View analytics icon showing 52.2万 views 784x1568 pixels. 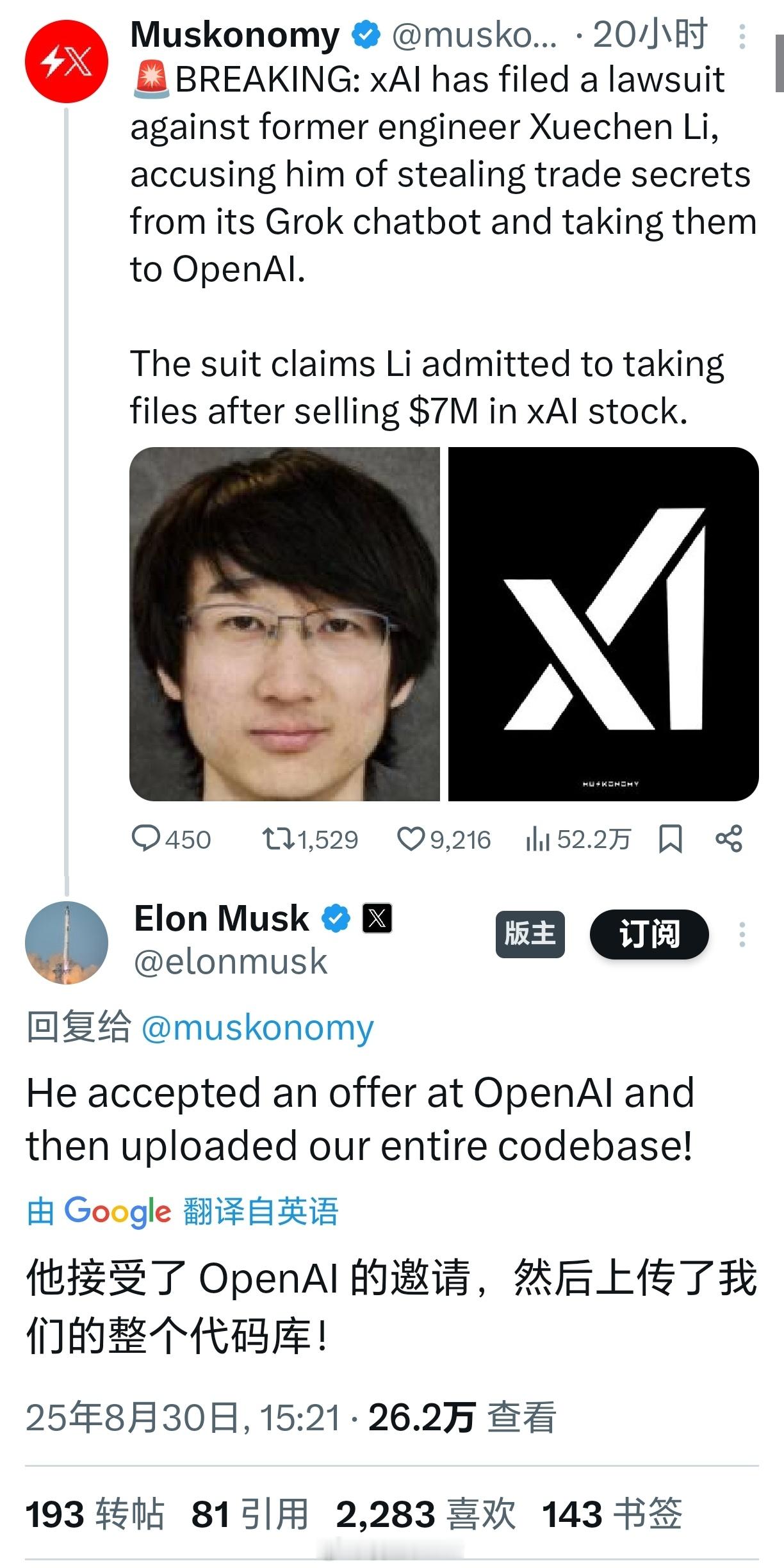click(x=578, y=839)
